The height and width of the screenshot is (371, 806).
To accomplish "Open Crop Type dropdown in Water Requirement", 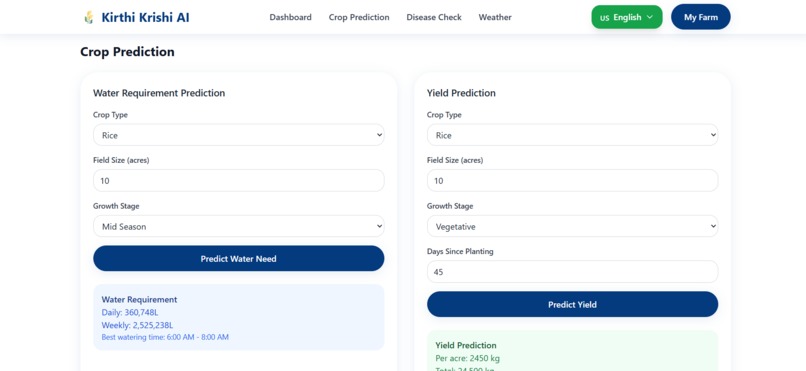I will click(239, 135).
